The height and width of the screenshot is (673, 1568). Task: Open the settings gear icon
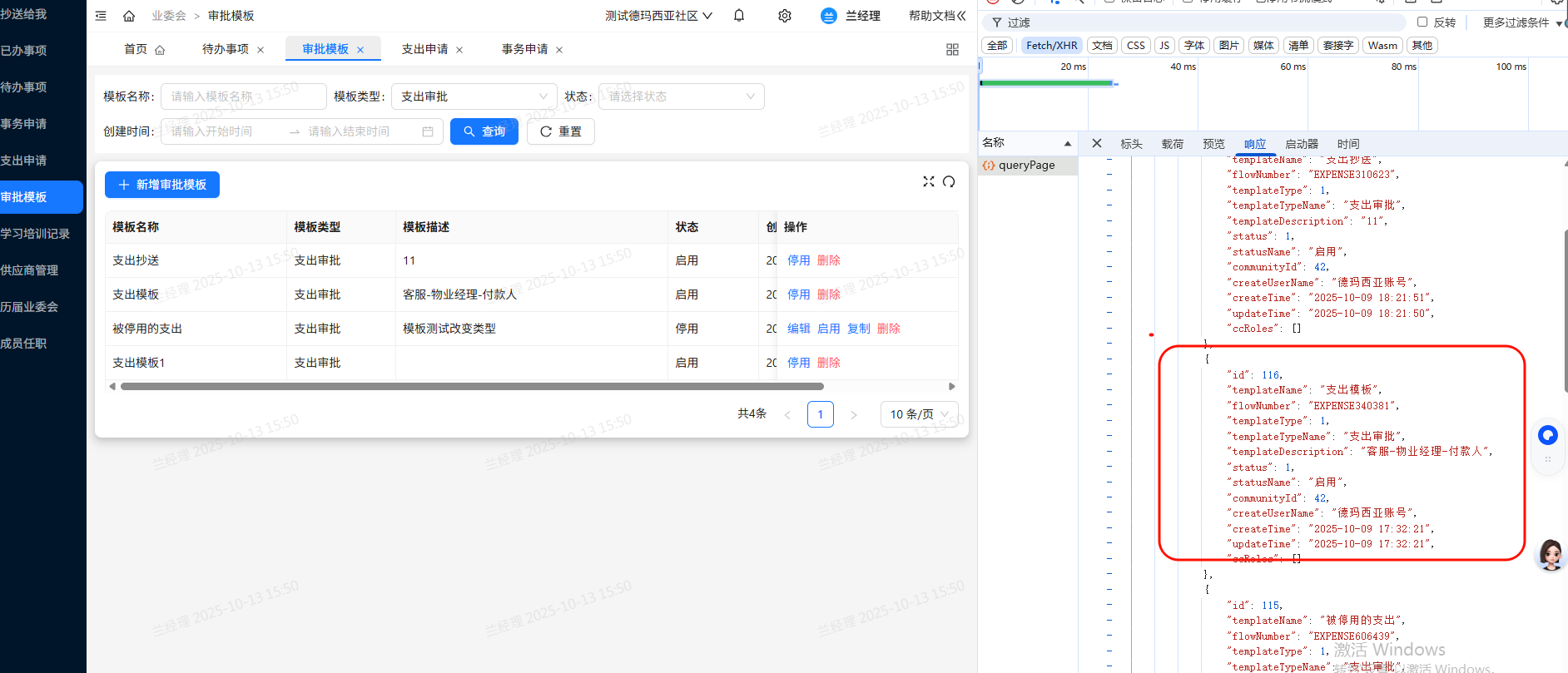tap(784, 16)
